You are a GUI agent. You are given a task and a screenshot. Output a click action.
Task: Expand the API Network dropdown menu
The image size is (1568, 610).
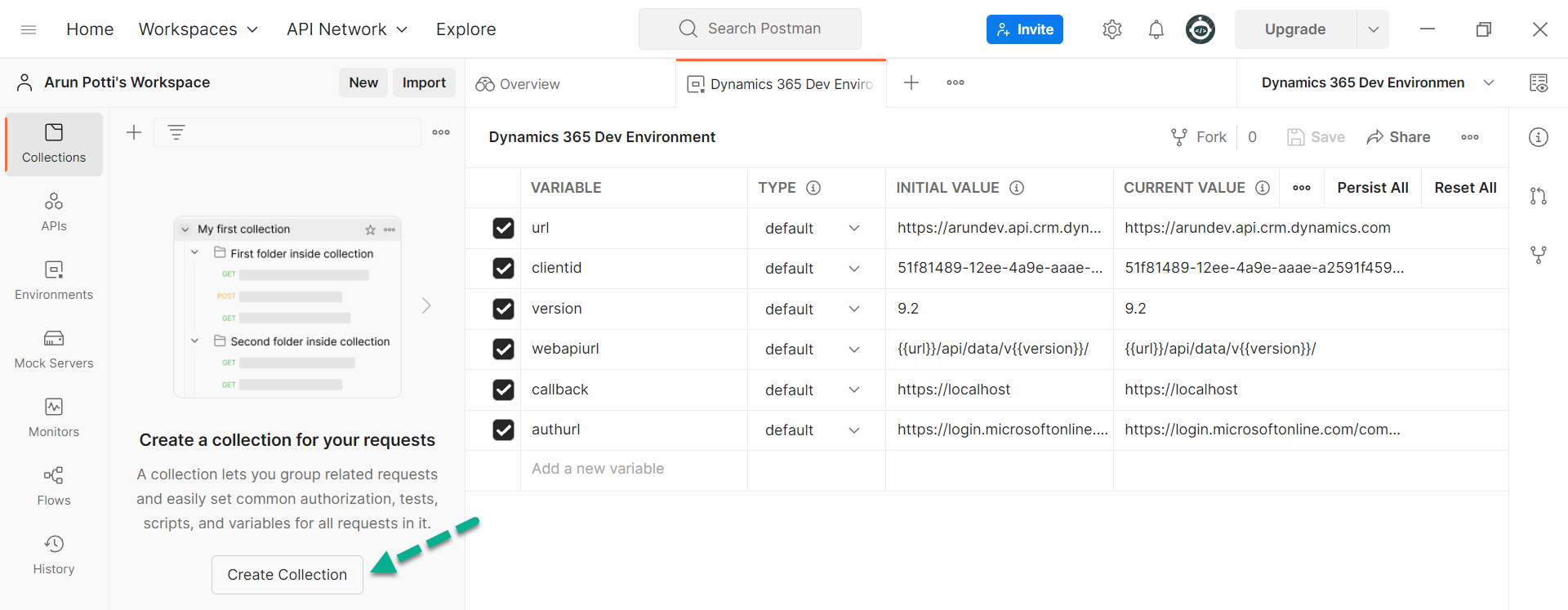[347, 29]
